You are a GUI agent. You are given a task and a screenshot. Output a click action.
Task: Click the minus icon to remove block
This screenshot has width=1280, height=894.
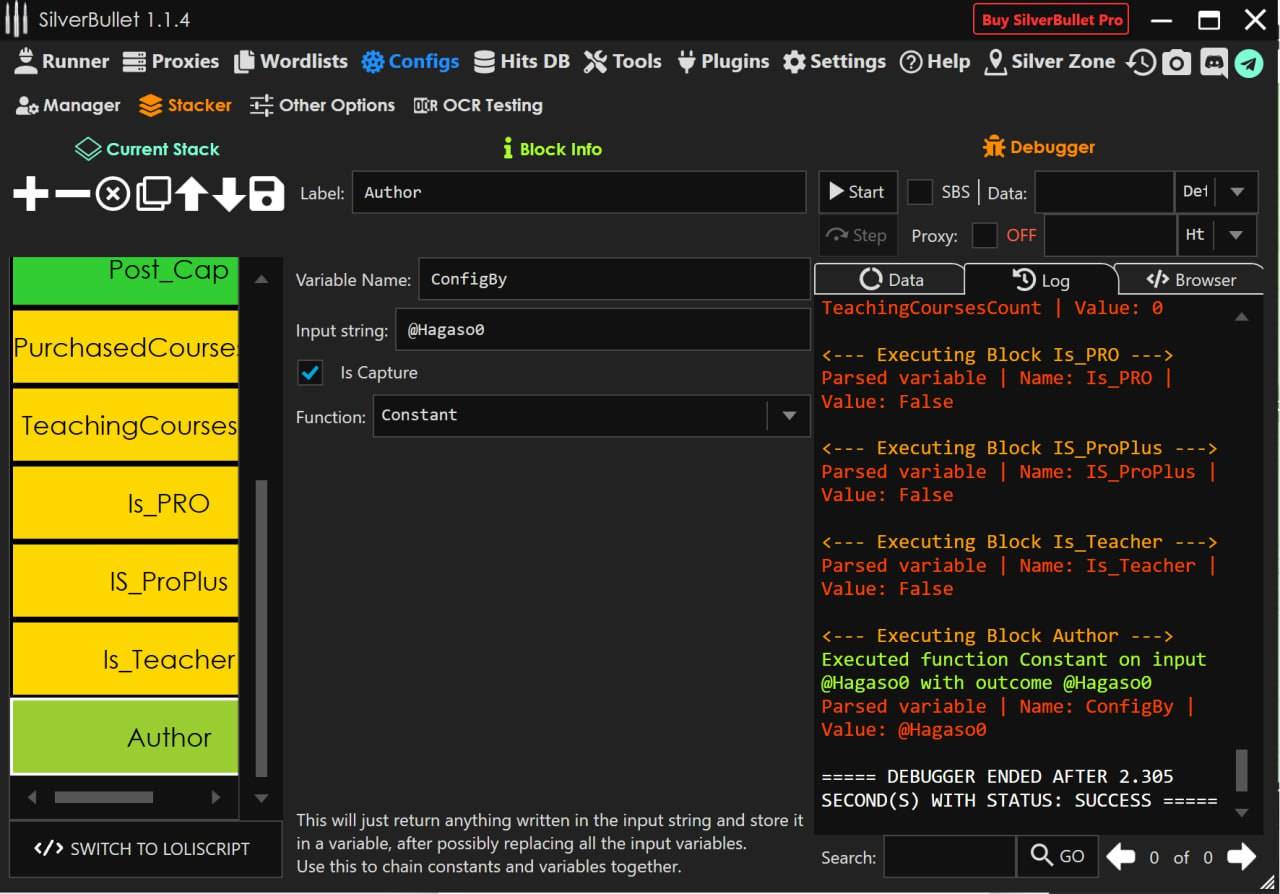coord(72,193)
